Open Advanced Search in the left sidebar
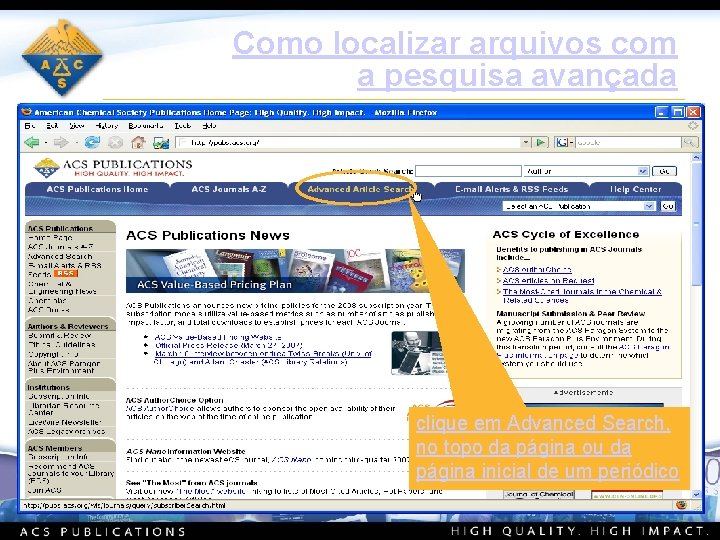720x540 pixels. pyautogui.click(x=60, y=256)
